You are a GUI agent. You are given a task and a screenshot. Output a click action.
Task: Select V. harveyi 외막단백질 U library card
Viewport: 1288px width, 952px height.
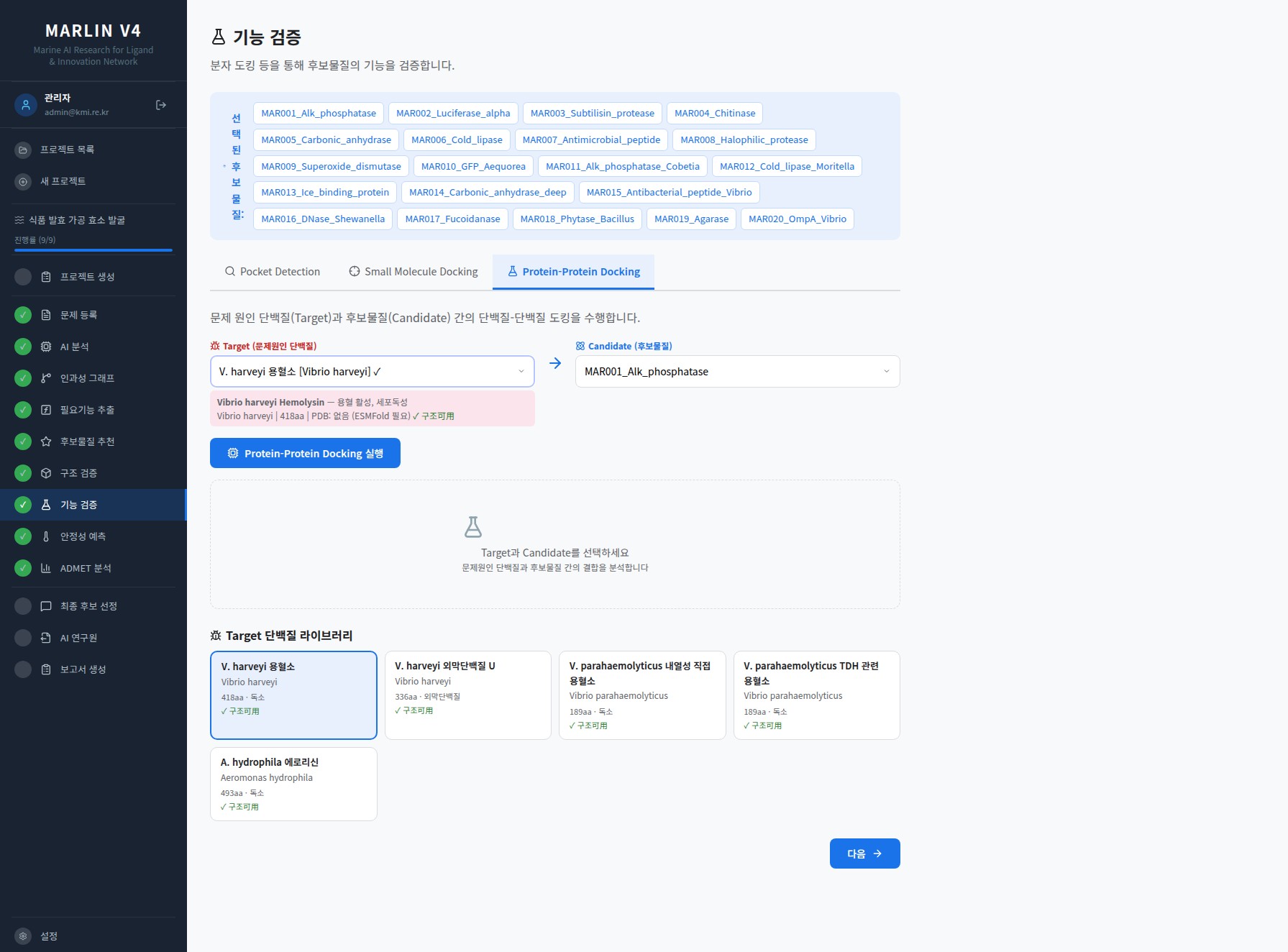[468, 695]
